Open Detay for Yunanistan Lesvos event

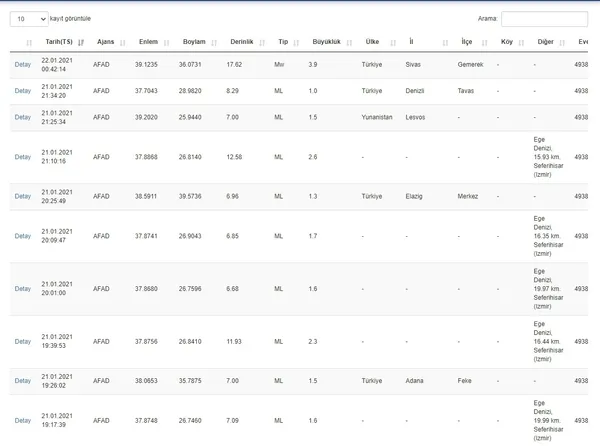(23, 116)
